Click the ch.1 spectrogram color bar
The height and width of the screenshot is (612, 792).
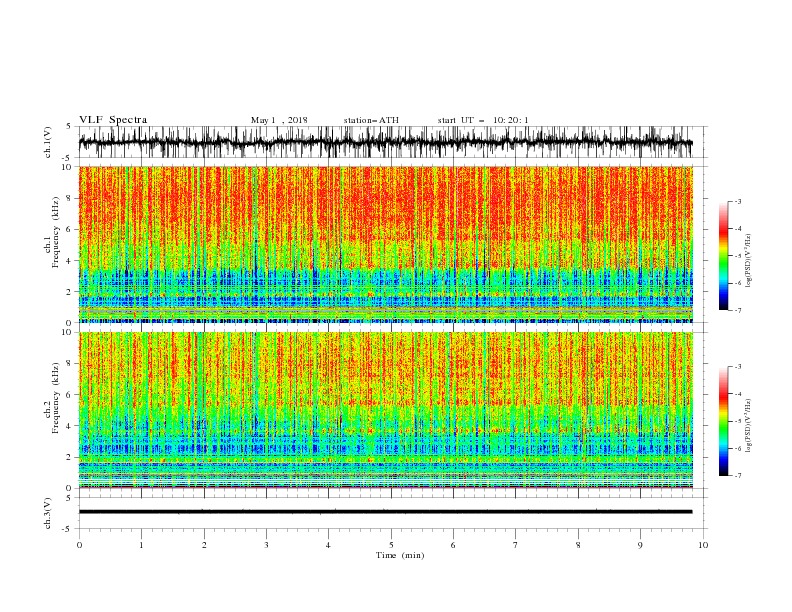[723, 256]
